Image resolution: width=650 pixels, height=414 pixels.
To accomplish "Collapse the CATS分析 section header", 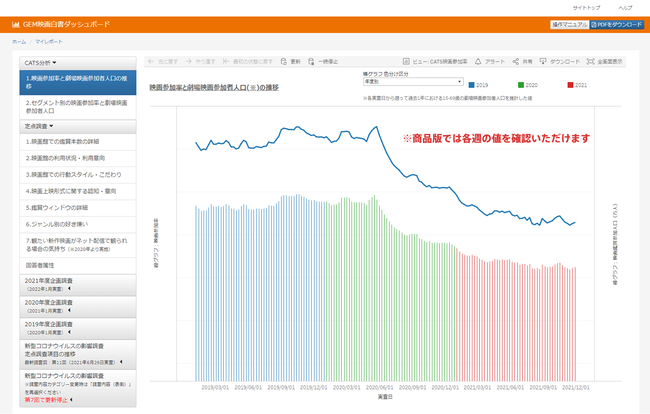I will (38, 62).
